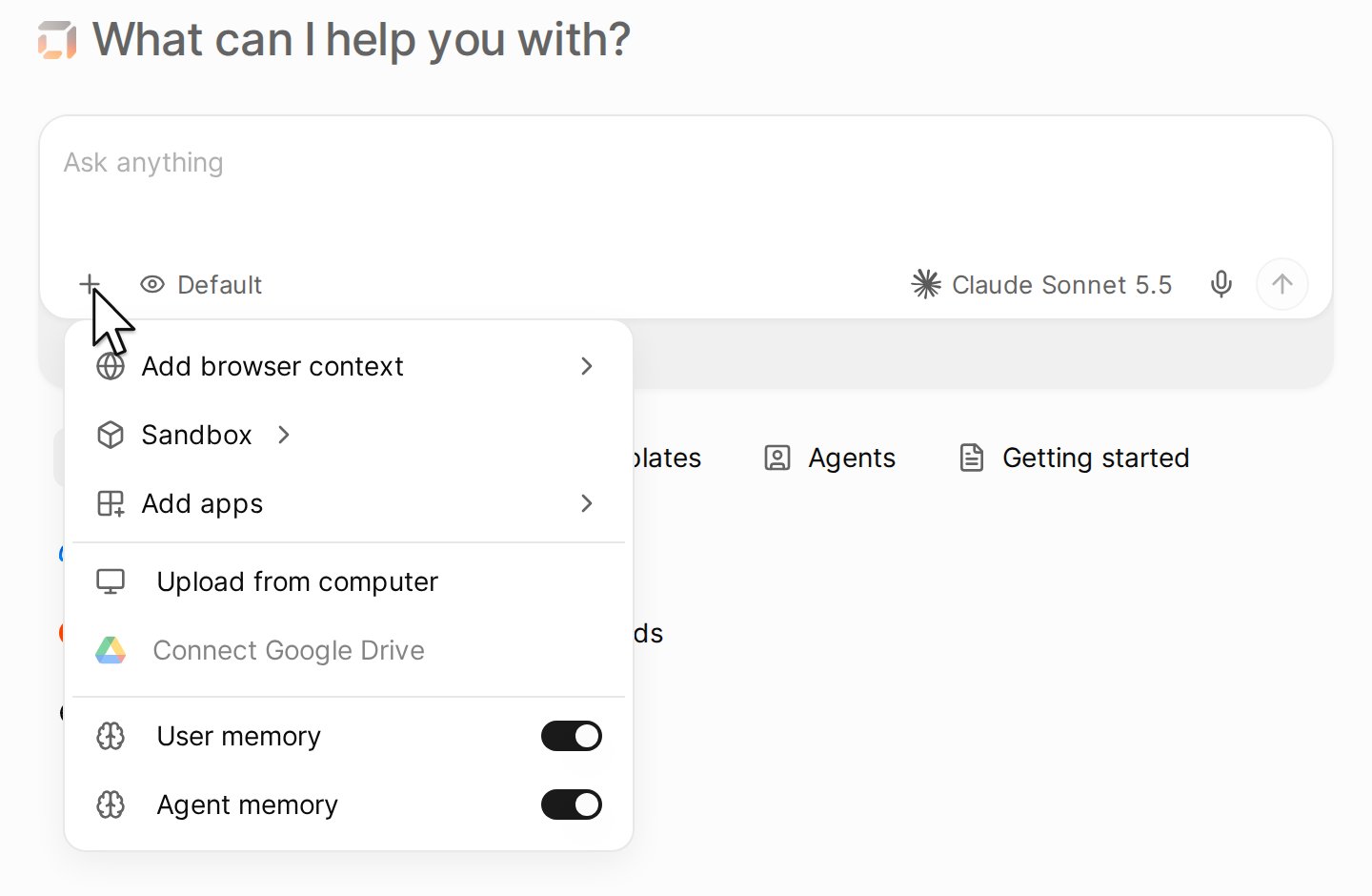The image size is (1372, 896).
Task: Choose Add browser context from the menu
Action: (349, 366)
